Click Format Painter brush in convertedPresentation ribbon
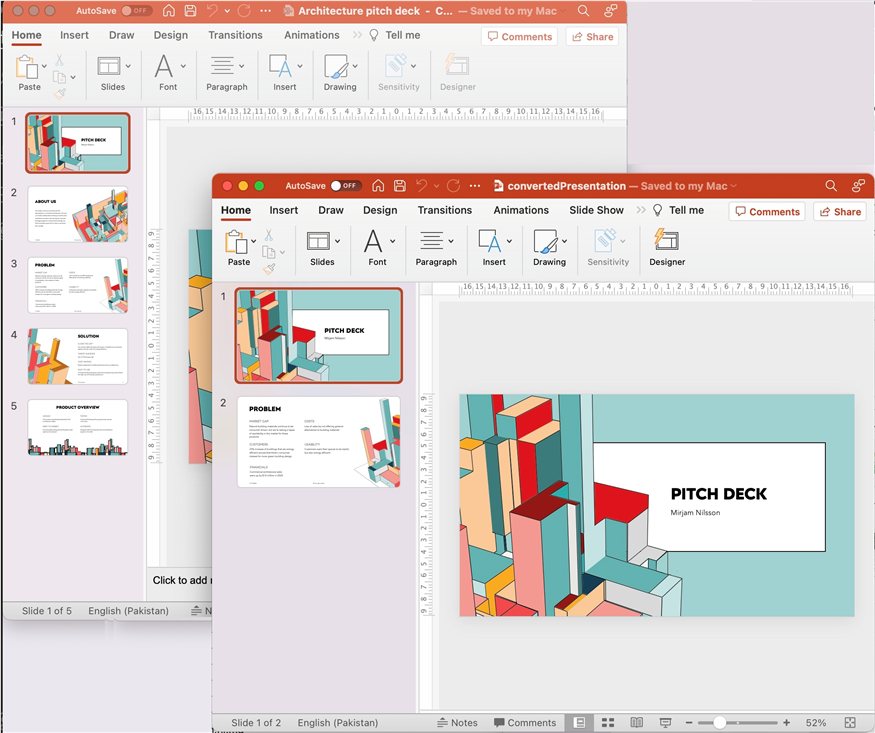 [x=269, y=268]
